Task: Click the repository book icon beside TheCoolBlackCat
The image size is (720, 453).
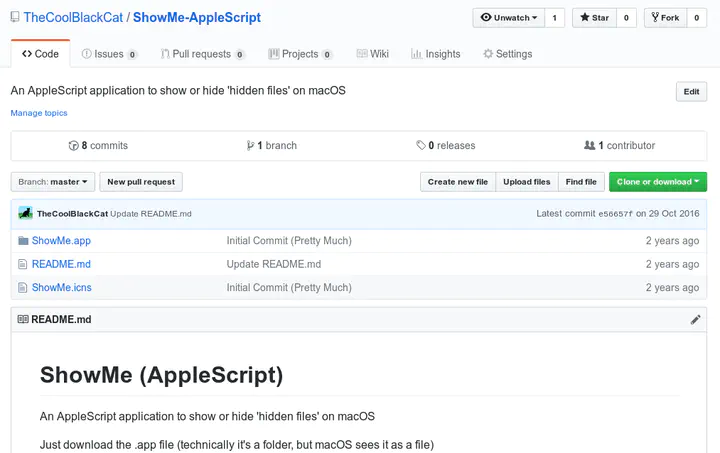Action: click(x=14, y=18)
